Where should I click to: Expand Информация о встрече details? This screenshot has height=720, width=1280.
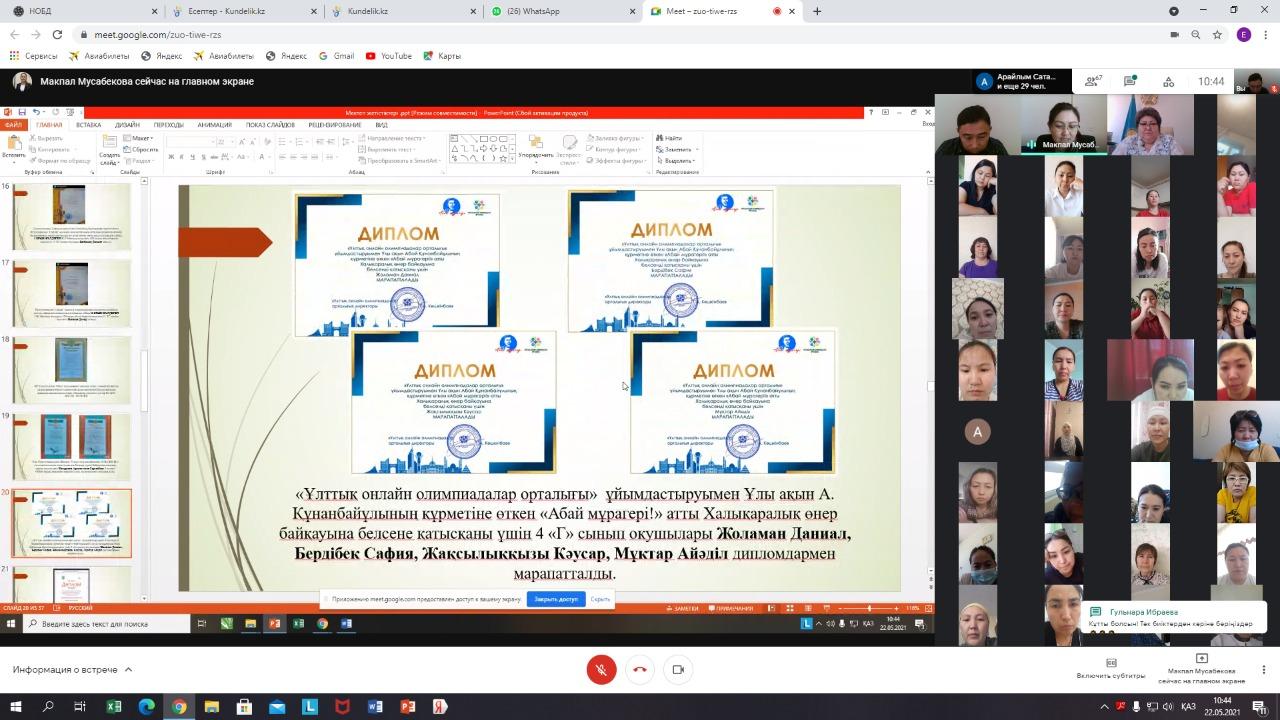click(x=72, y=670)
